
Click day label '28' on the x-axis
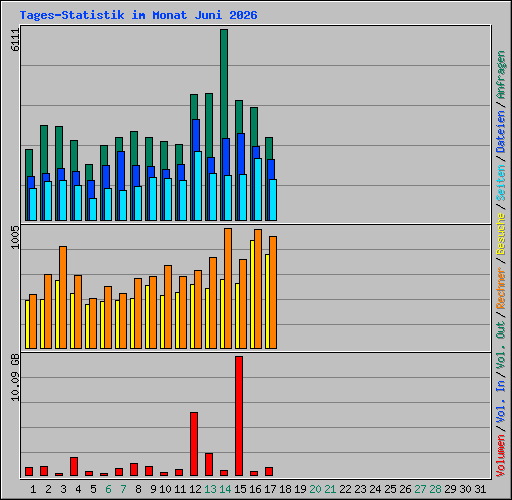[x=435, y=489]
